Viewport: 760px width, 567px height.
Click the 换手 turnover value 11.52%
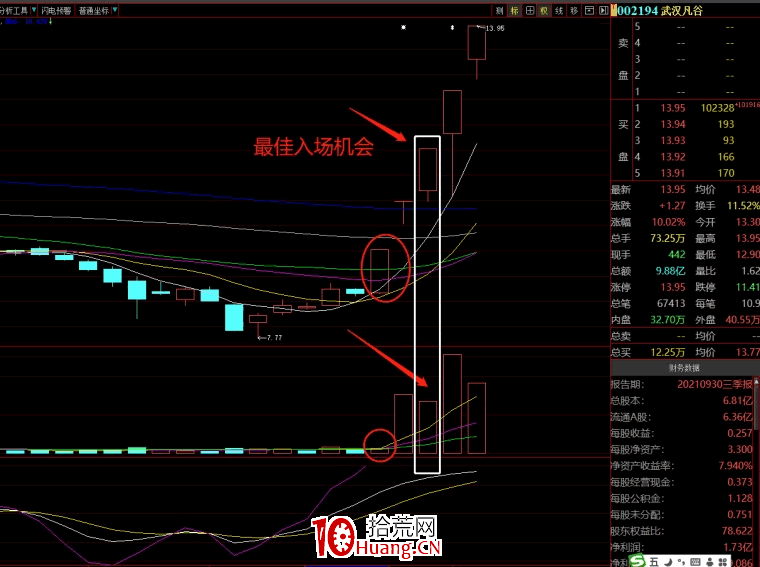pos(743,206)
